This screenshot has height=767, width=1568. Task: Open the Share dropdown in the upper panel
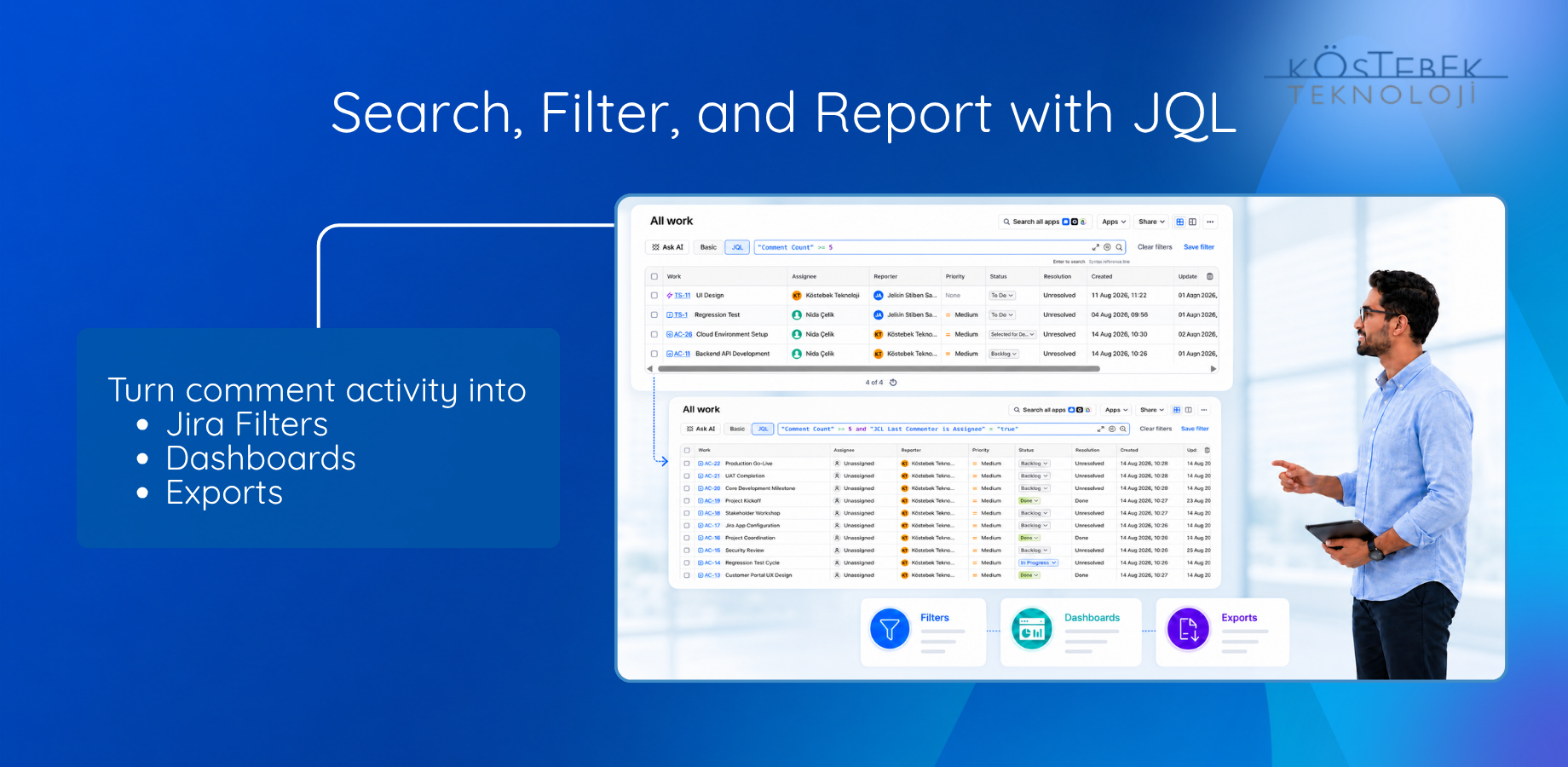[1151, 222]
